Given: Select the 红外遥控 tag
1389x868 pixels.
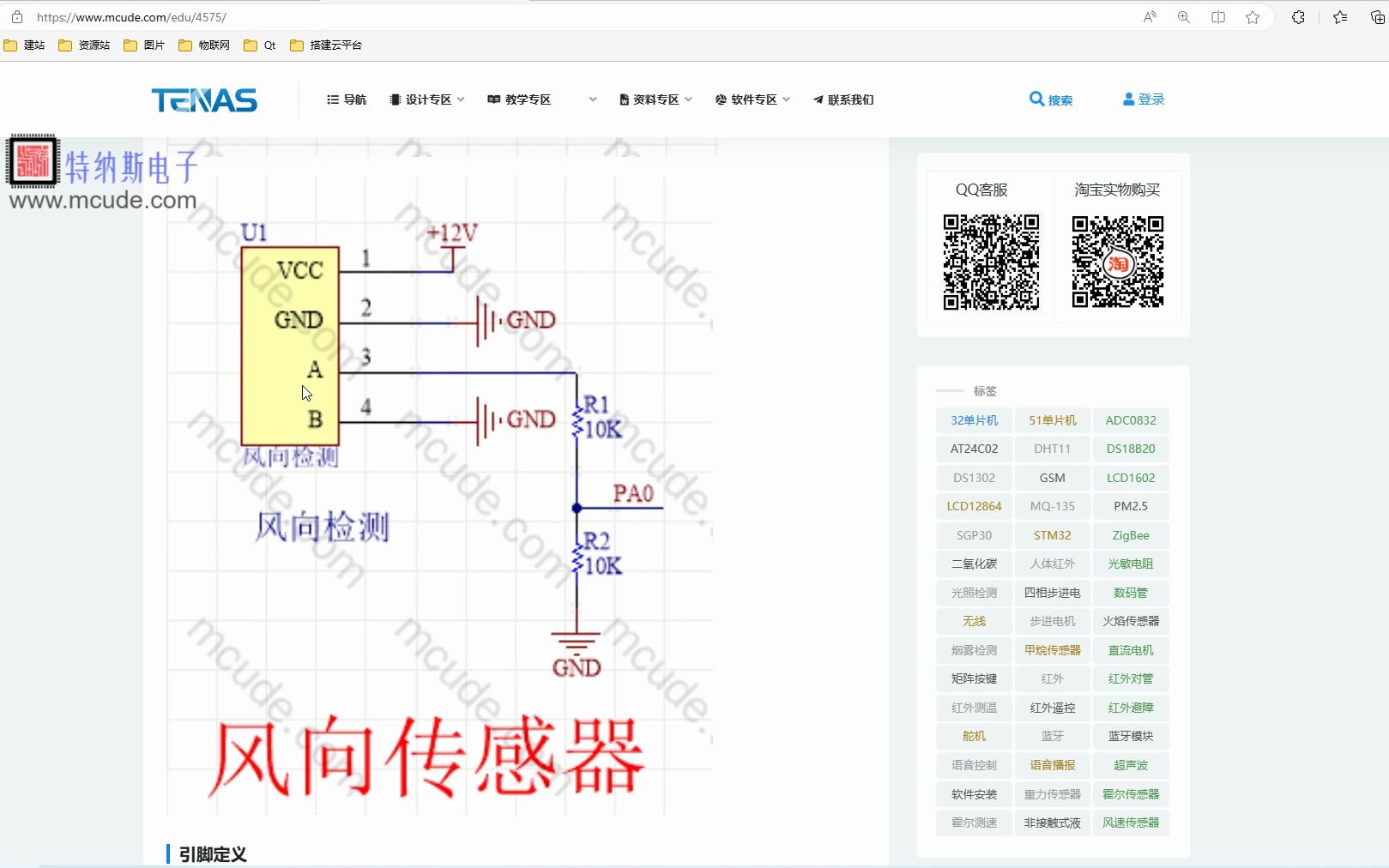Looking at the screenshot, I should (x=1053, y=708).
